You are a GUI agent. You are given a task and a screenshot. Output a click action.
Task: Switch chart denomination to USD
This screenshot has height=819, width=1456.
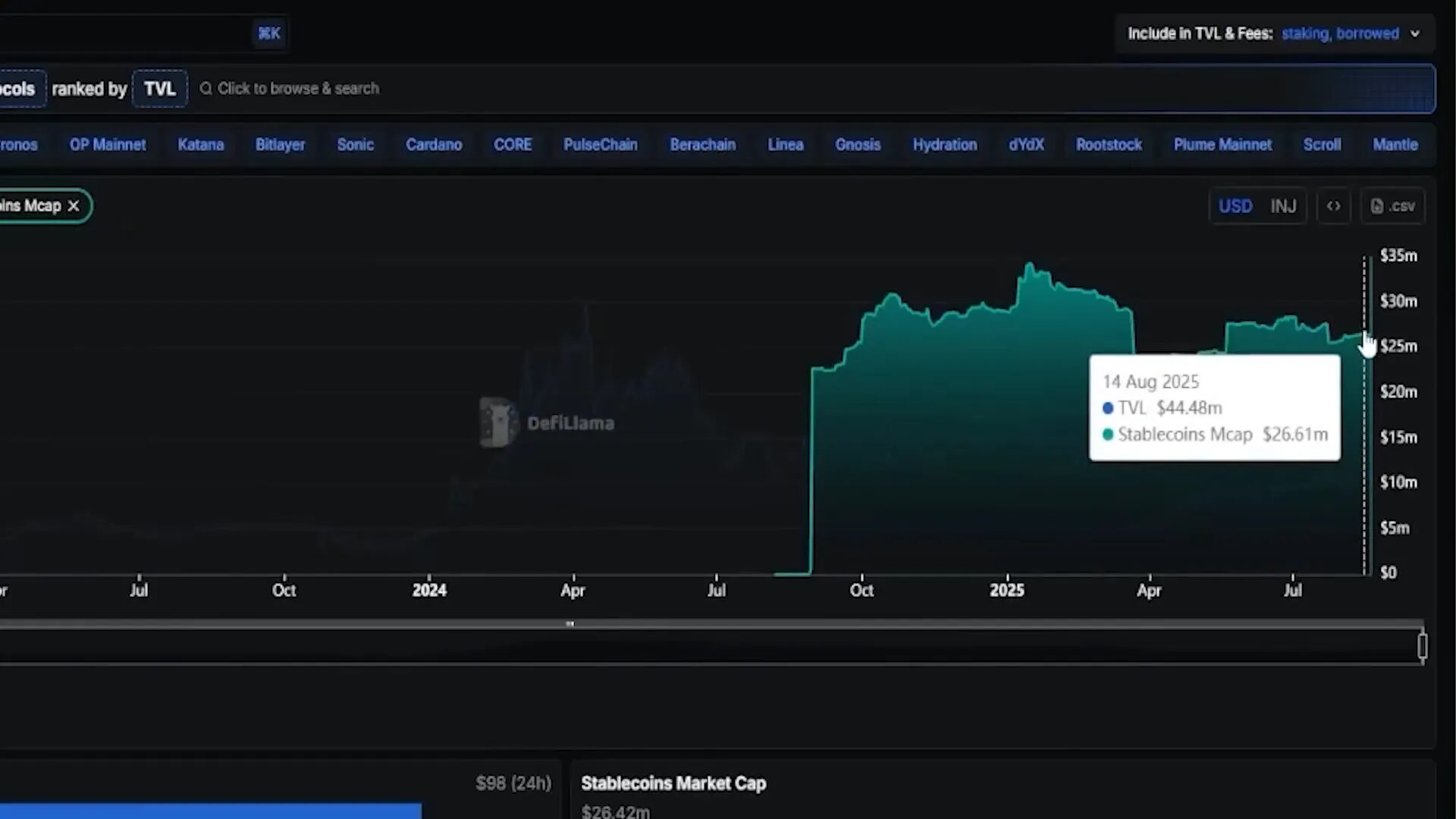(1235, 206)
